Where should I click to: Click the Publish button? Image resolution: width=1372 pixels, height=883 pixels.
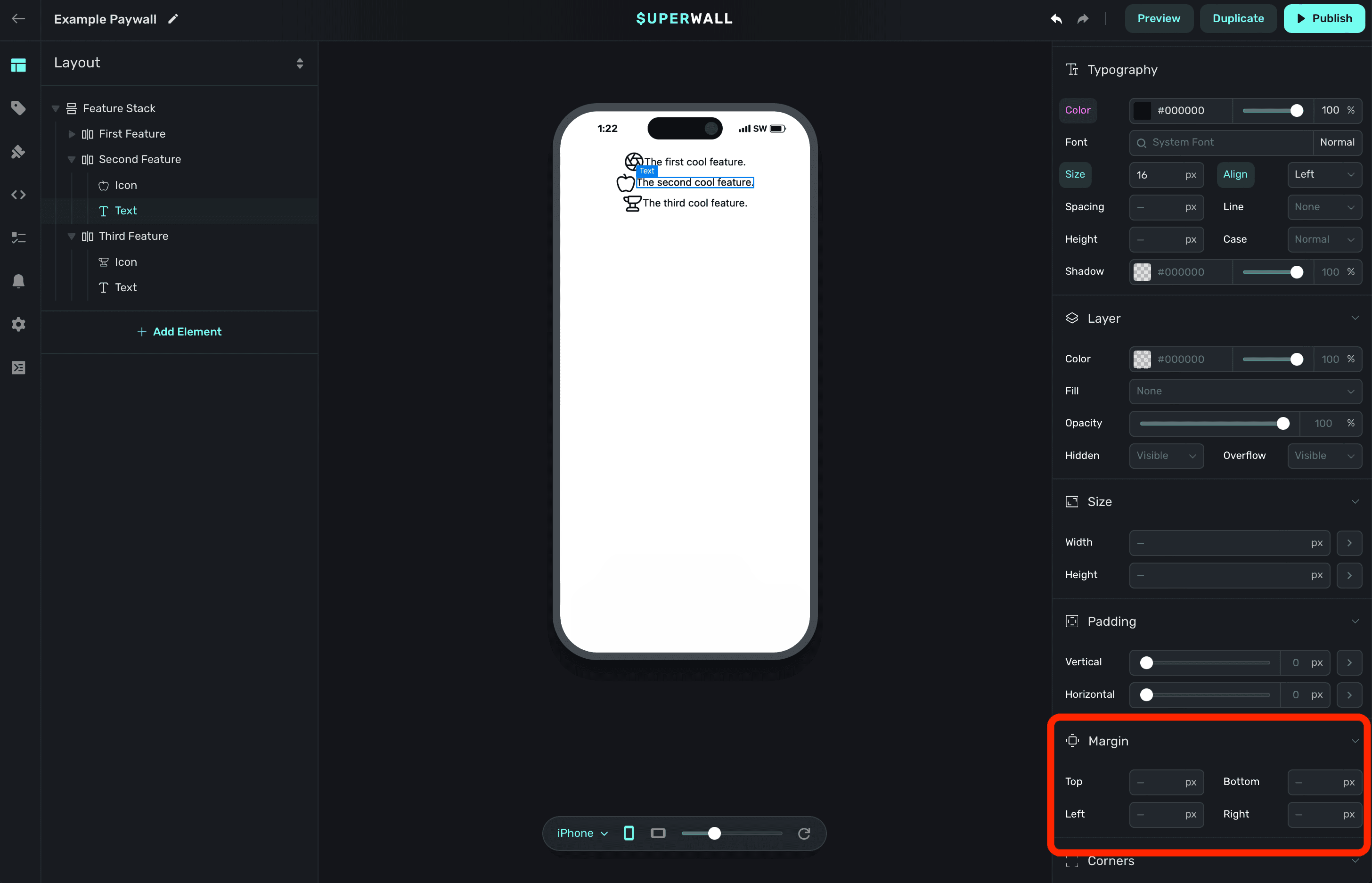coord(1324,19)
